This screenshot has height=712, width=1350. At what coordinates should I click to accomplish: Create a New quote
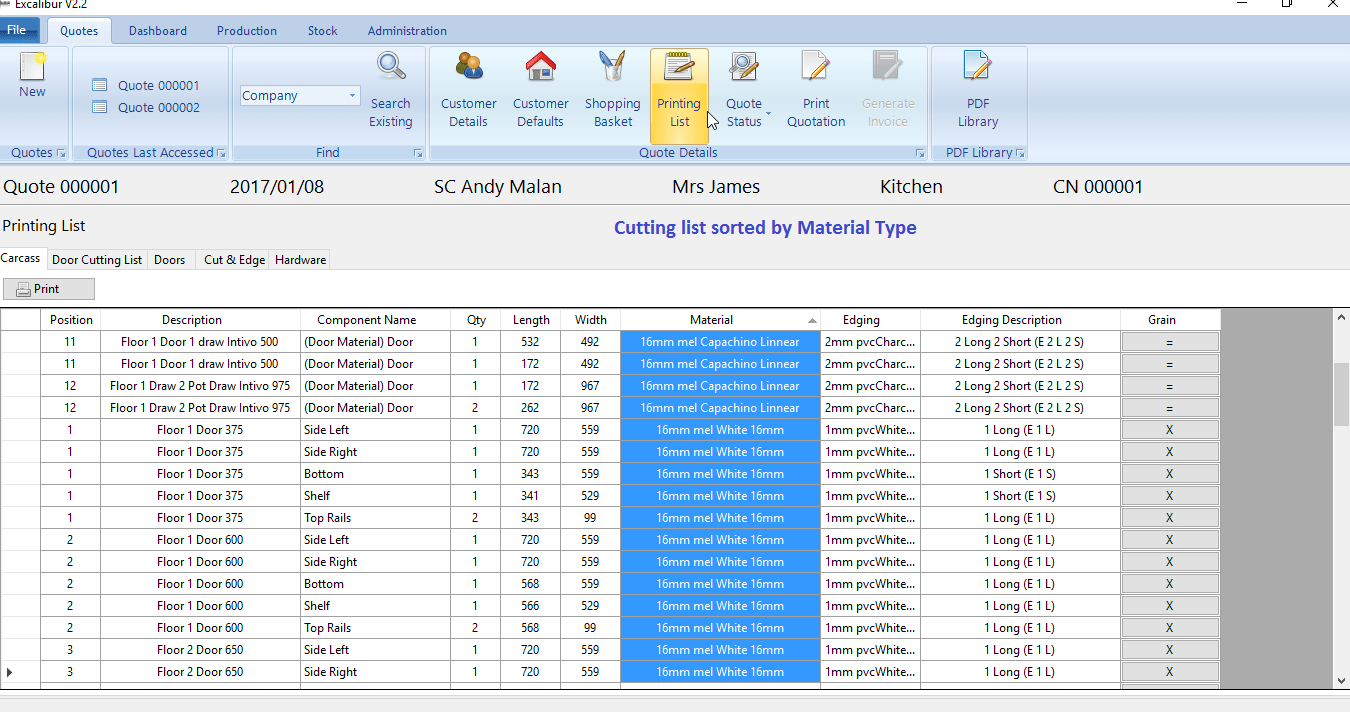(32, 77)
